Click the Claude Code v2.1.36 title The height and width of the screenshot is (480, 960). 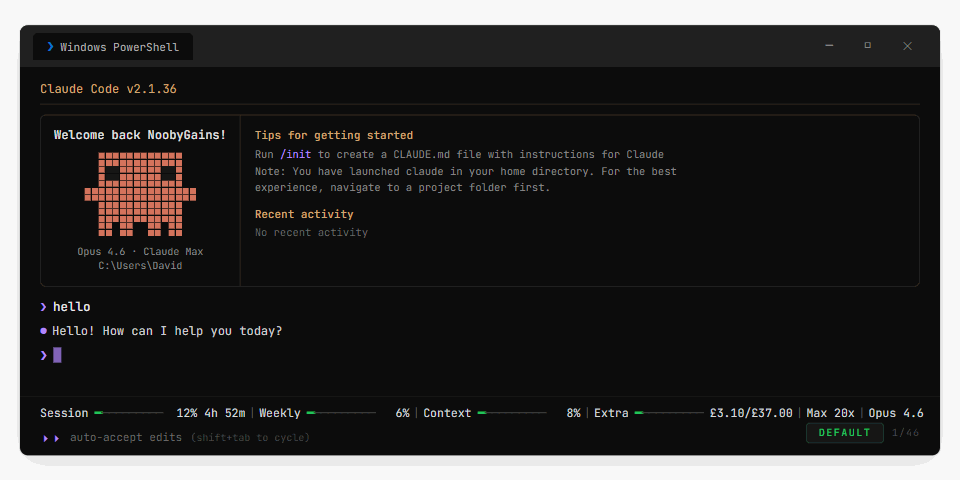tap(108, 89)
